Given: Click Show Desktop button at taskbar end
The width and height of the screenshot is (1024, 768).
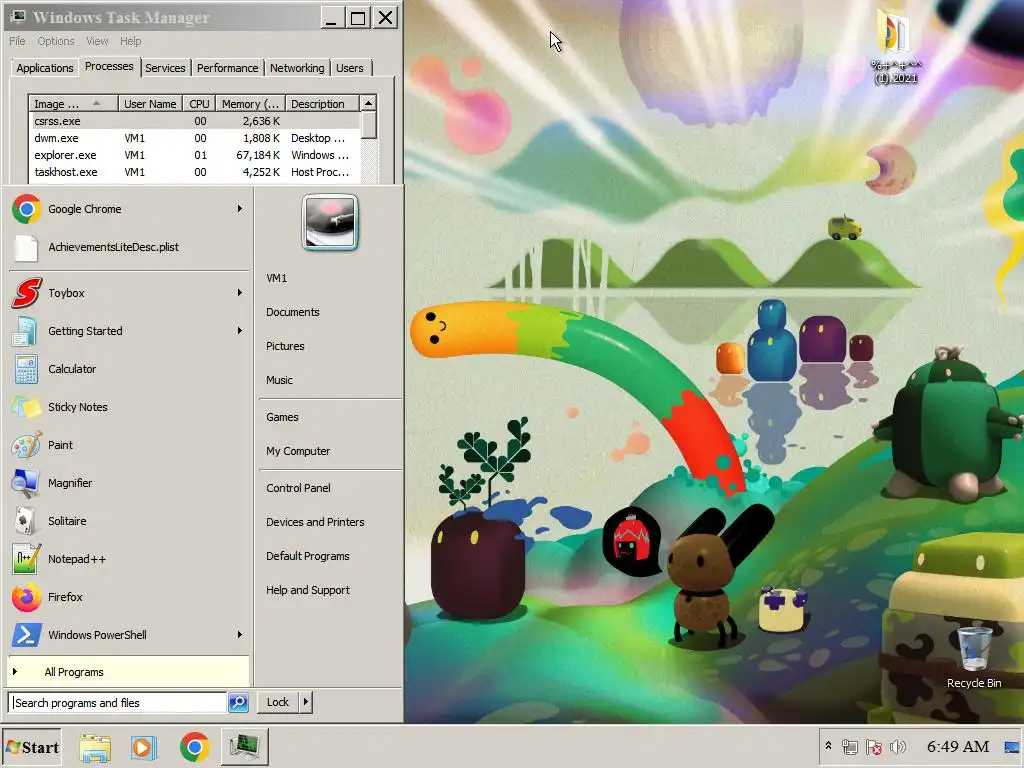Looking at the screenshot, I should 1013,747.
